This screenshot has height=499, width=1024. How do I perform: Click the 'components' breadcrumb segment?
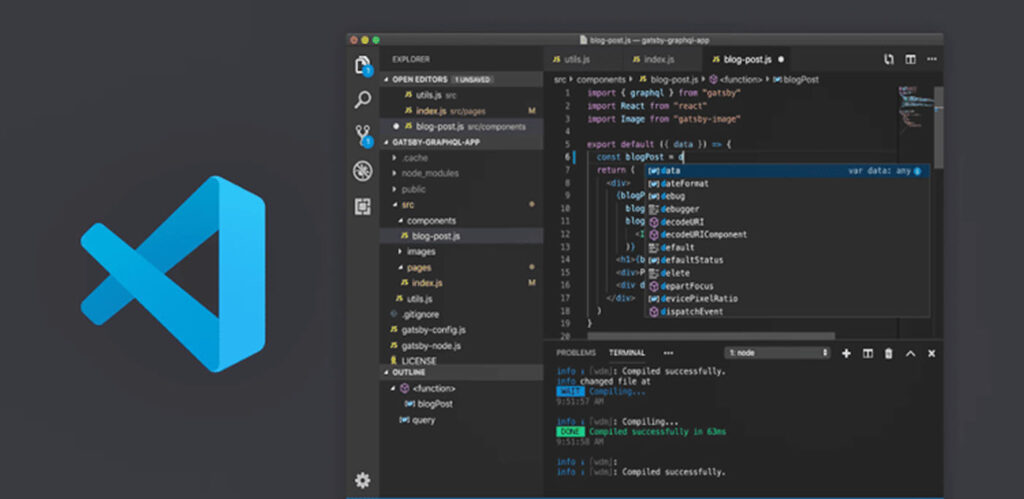click(x=601, y=80)
